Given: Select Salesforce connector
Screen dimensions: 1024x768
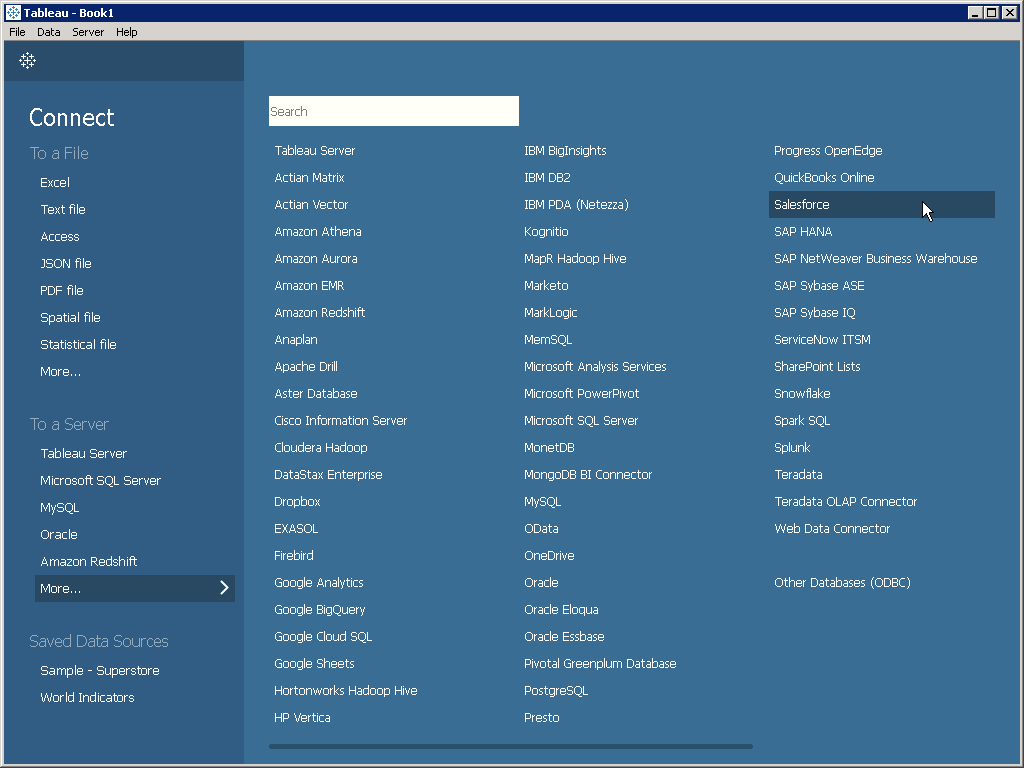Looking at the screenshot, I should 802,204.
